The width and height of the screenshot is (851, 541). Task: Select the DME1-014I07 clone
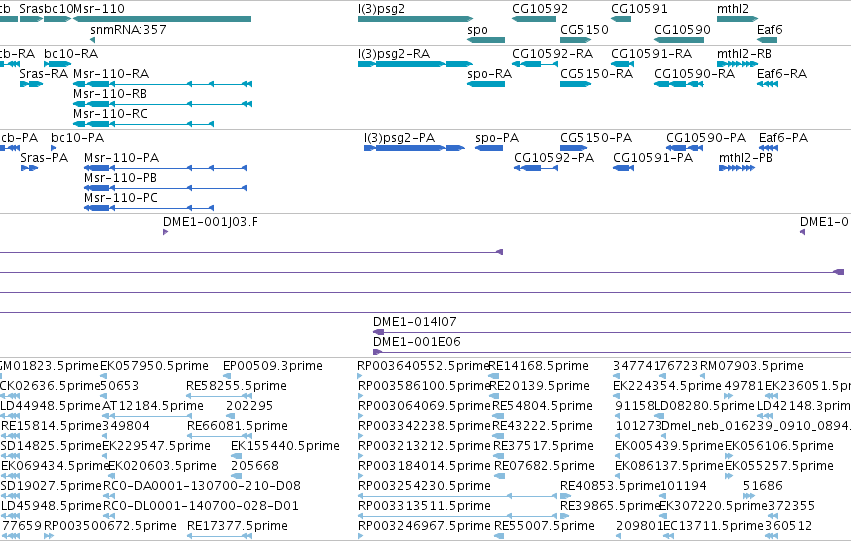pos(612,332)
